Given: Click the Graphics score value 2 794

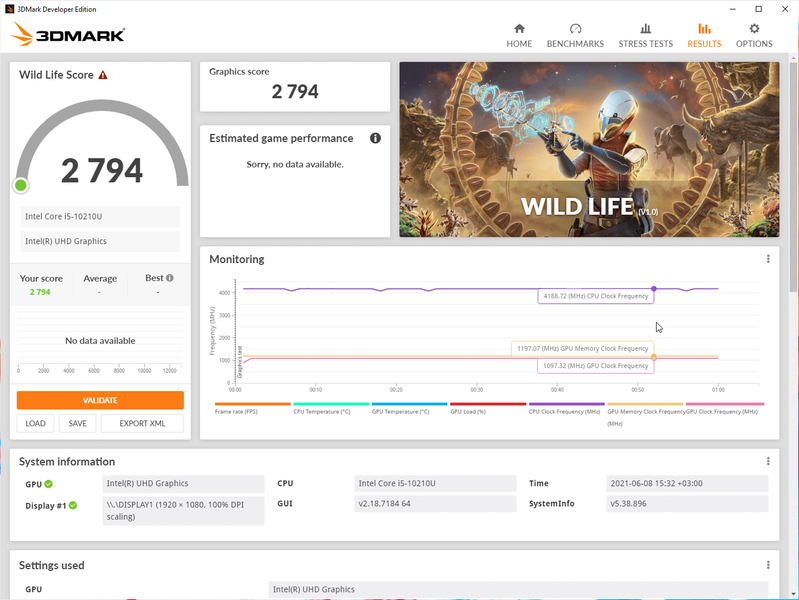Looking at the screenshot, I should coord(295,92).
